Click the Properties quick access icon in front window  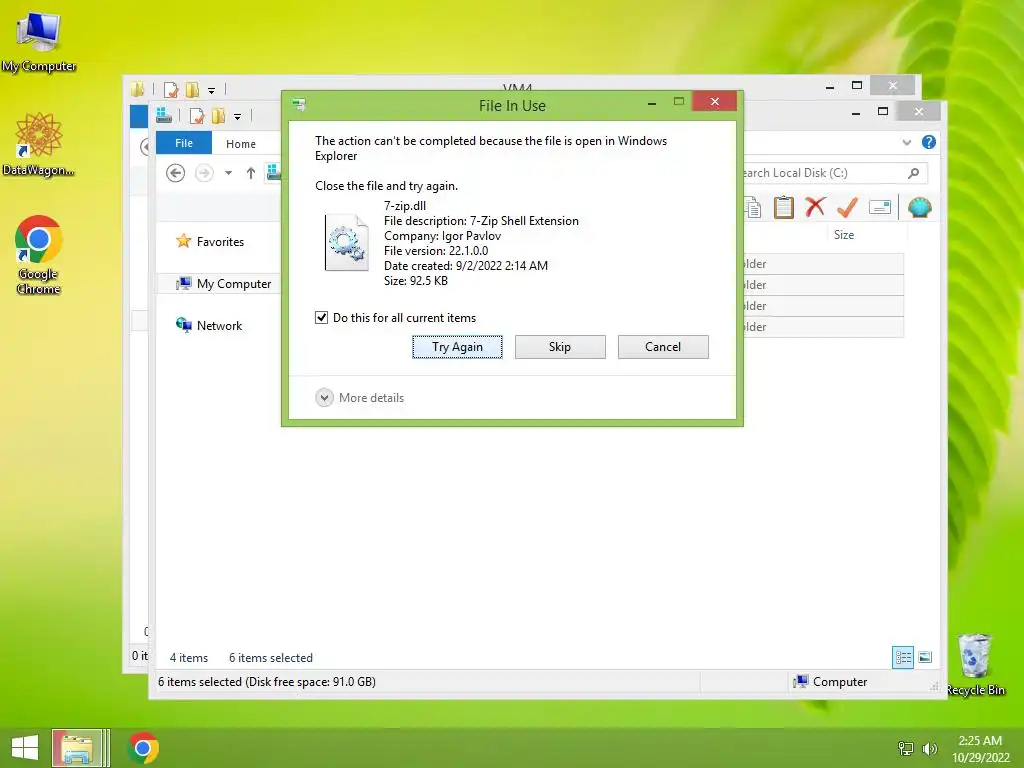point(197,116)
